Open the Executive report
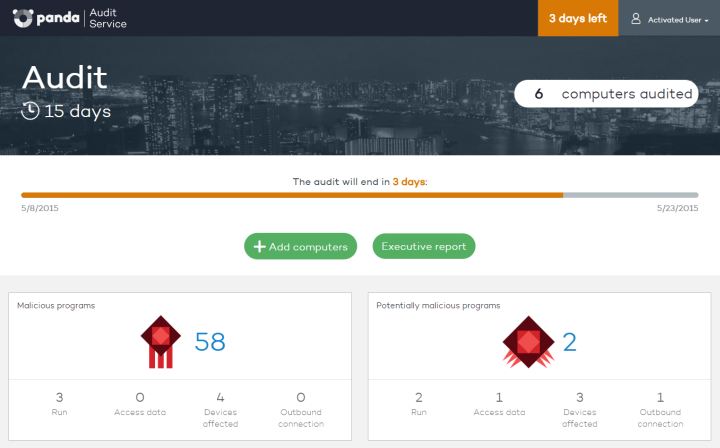 point(424,246)
